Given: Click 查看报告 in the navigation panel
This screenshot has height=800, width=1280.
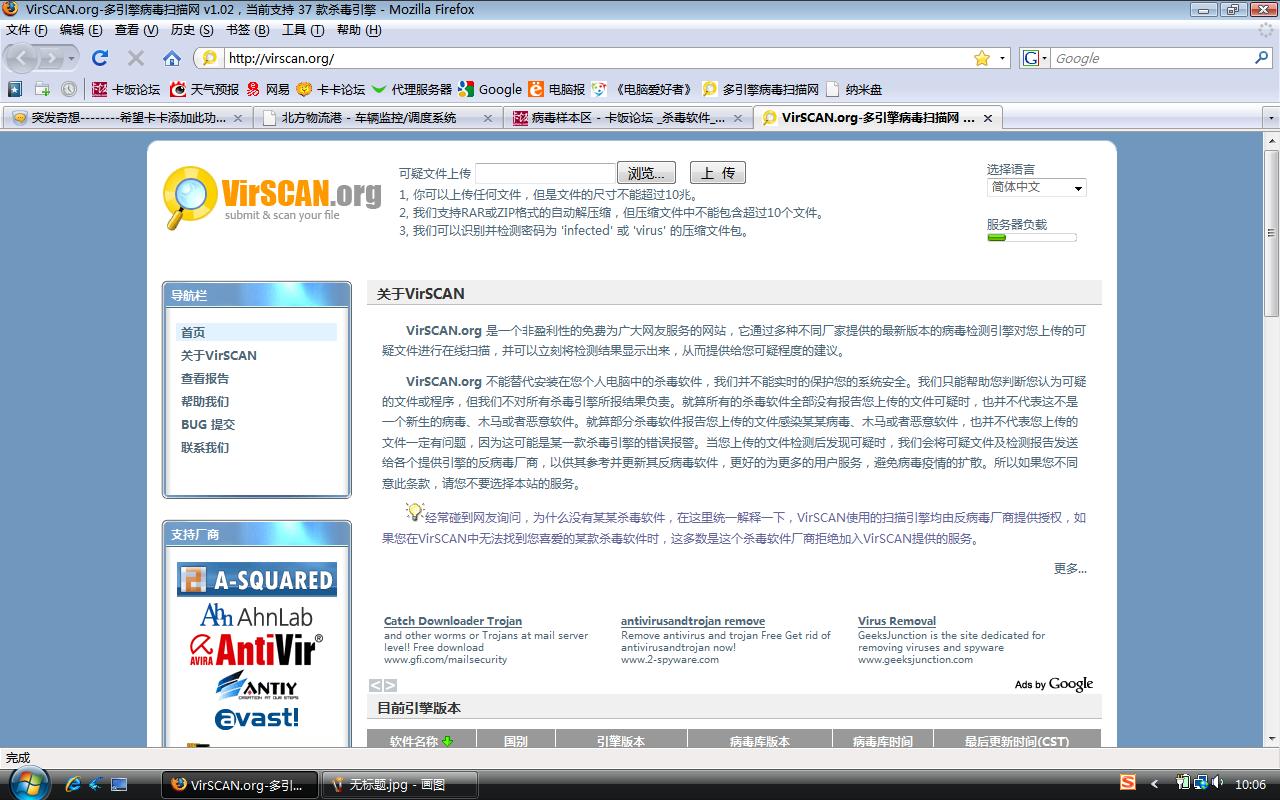Looking at the screenshot, I should point(205,378).
